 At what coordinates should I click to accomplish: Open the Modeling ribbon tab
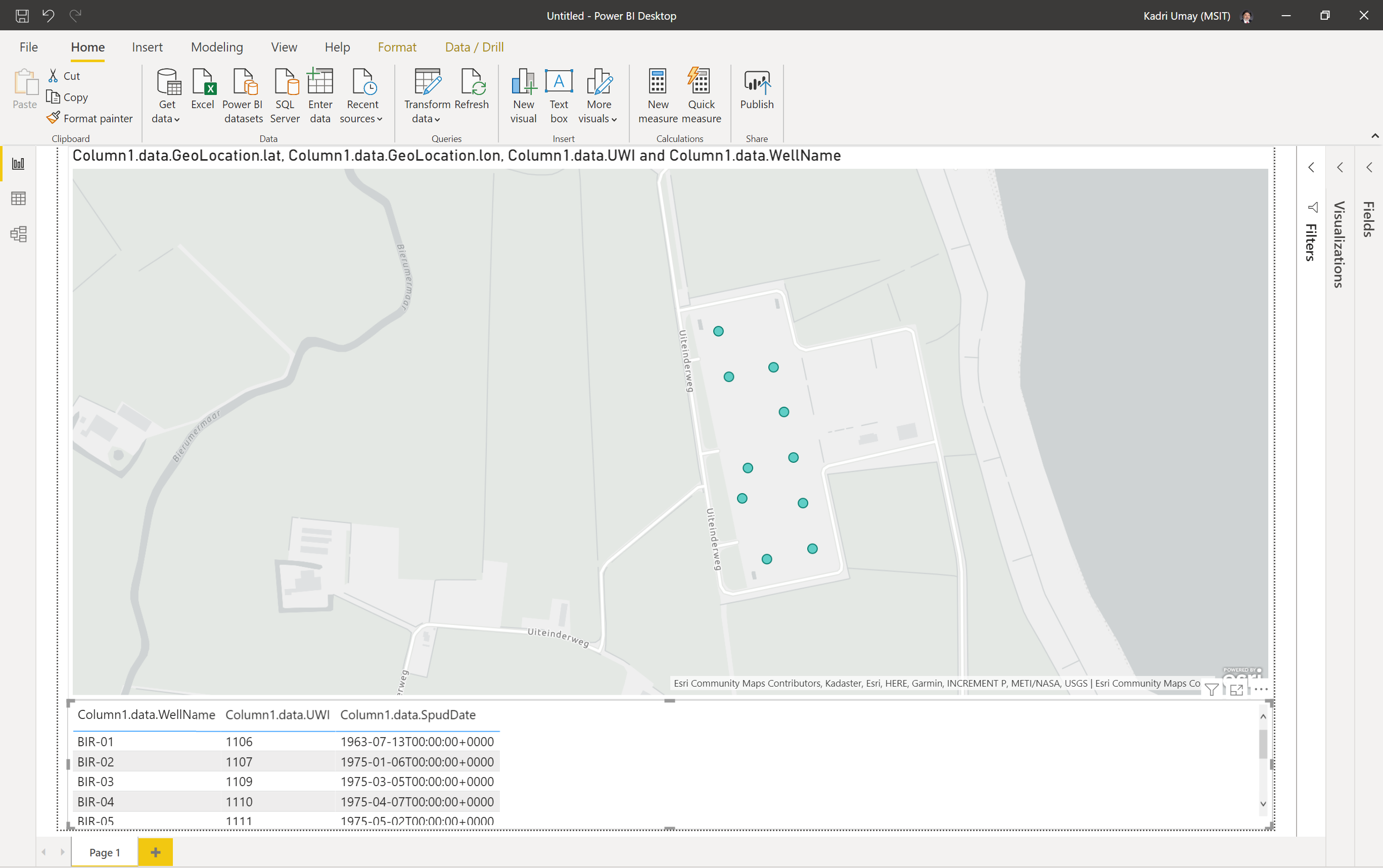(x=216, y=47)
